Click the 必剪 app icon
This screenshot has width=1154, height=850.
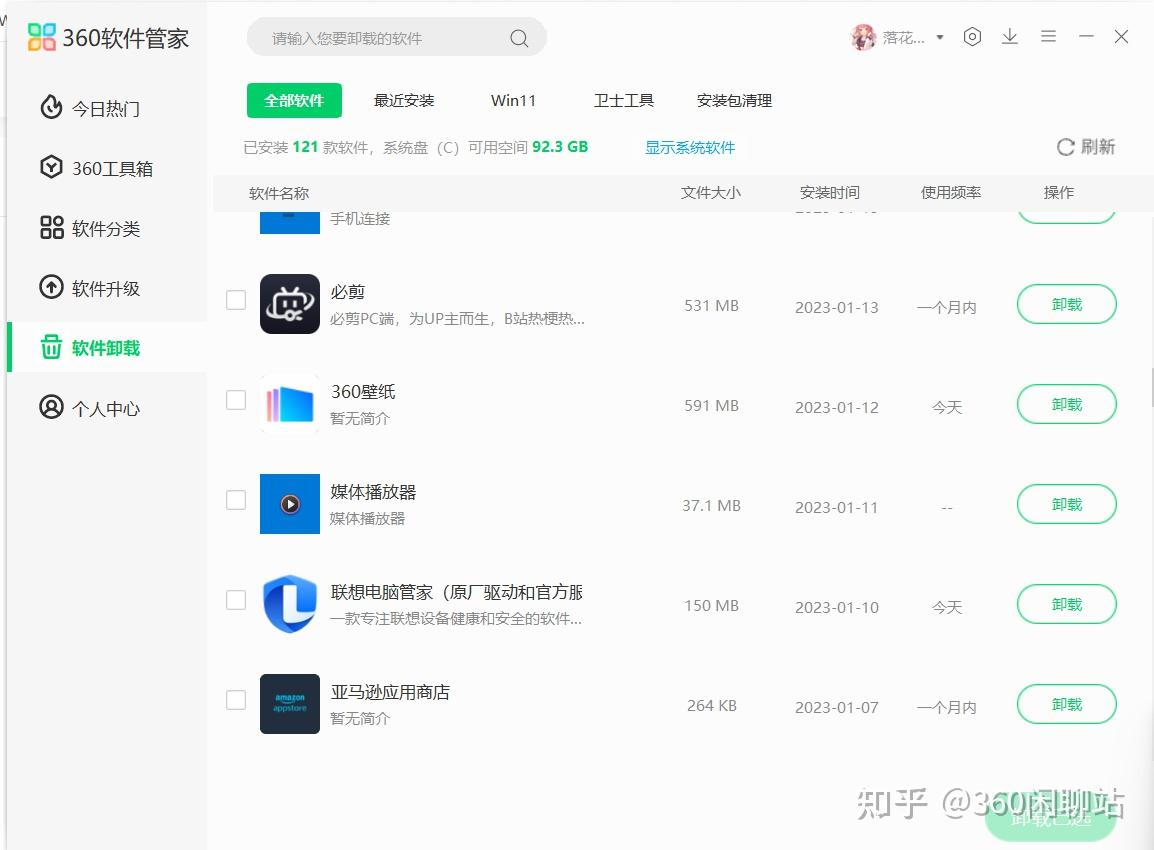click(290, 304)
